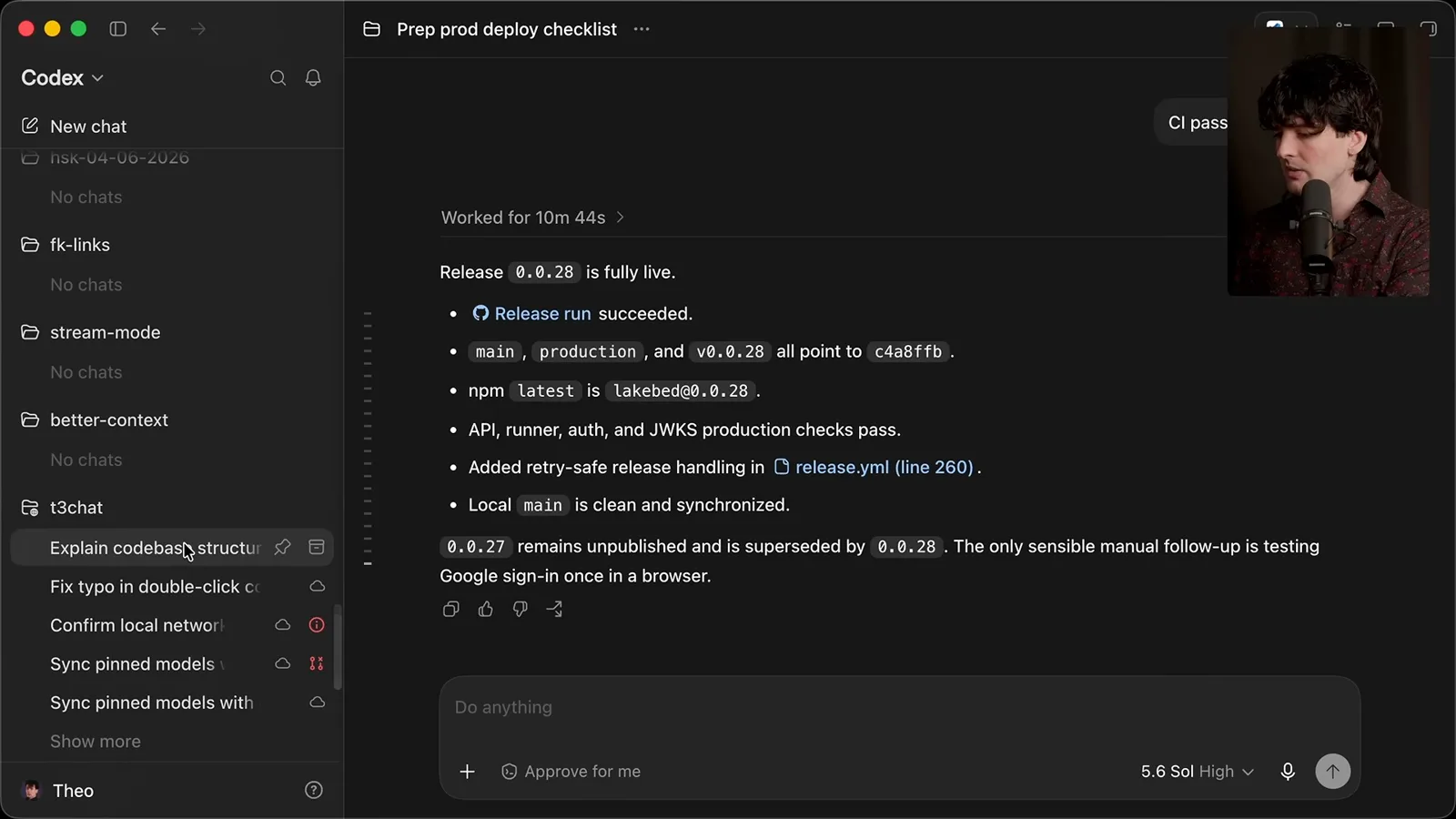Start voice dictation with the microphone
The height and width of the screenshot is (819, 1456).
(1288, 772)
